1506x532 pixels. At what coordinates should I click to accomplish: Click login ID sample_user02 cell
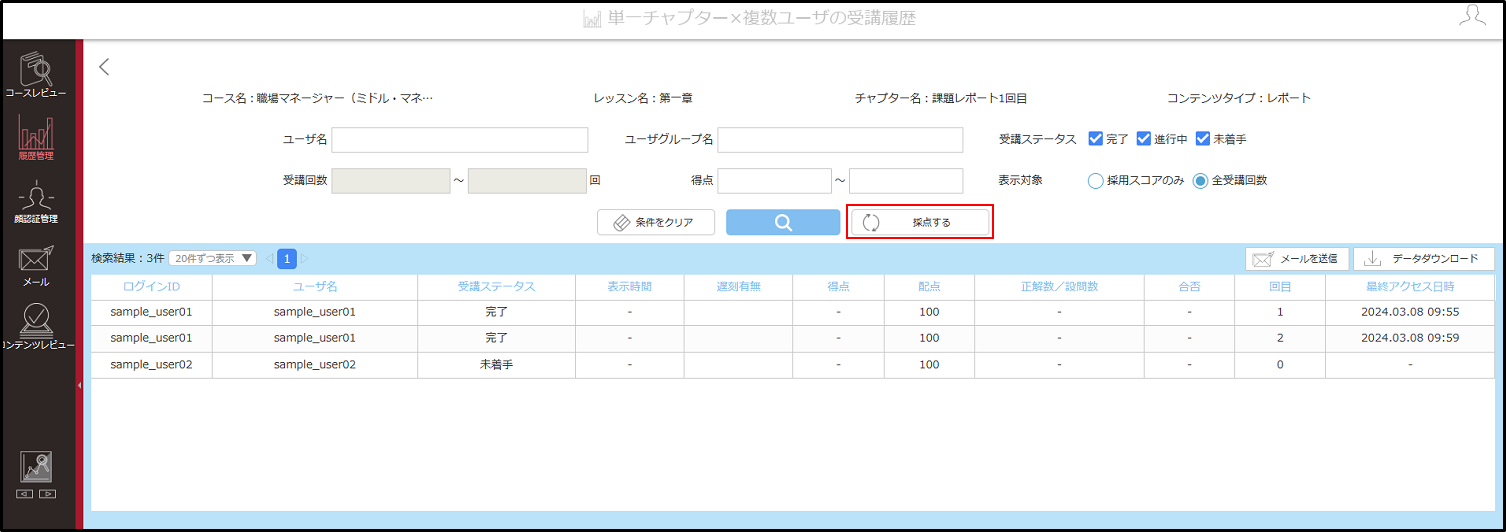click(151, 365)
